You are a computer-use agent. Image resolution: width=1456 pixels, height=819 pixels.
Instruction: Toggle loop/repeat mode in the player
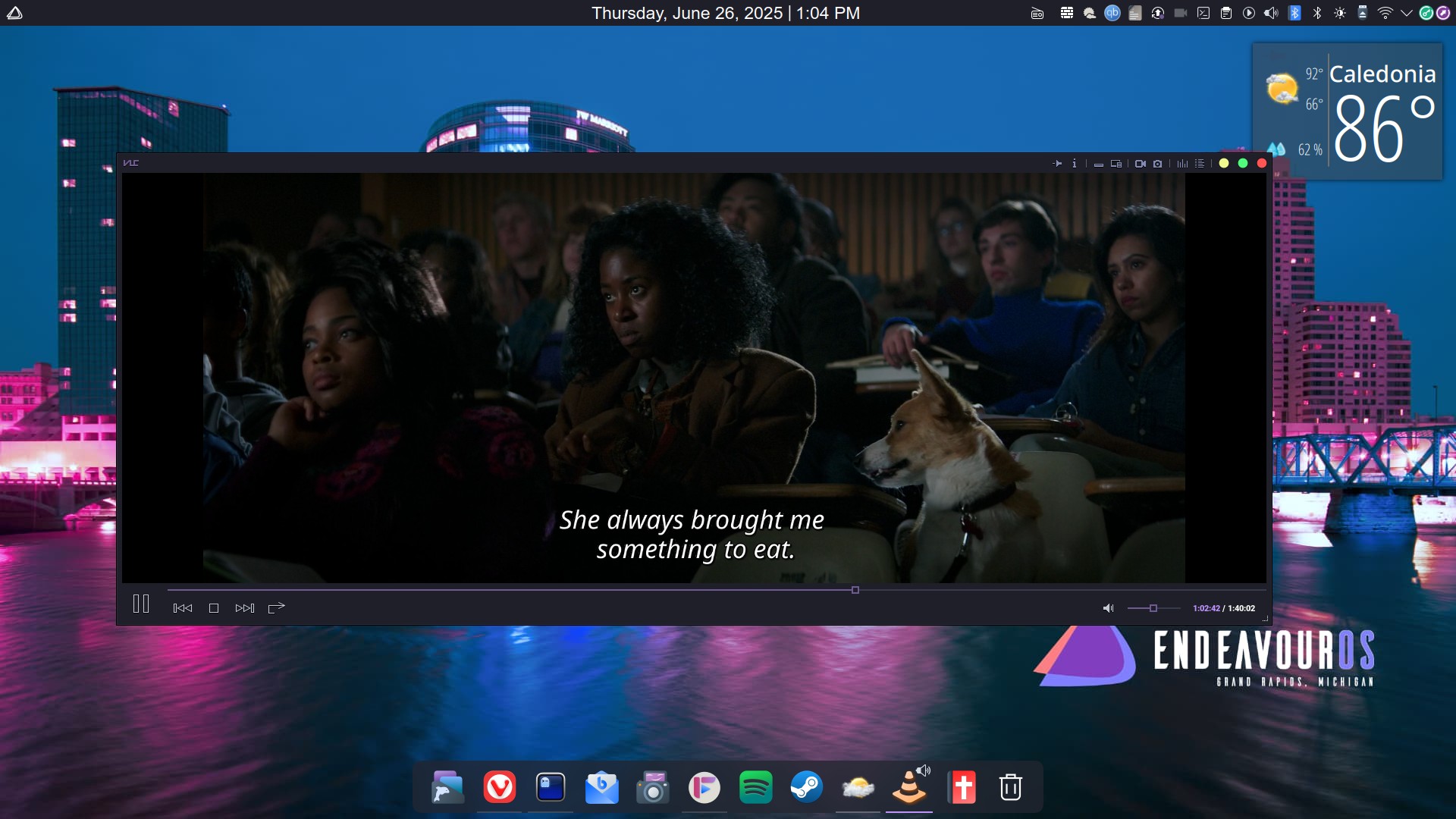pyautogui.click(x=276, y=607)
